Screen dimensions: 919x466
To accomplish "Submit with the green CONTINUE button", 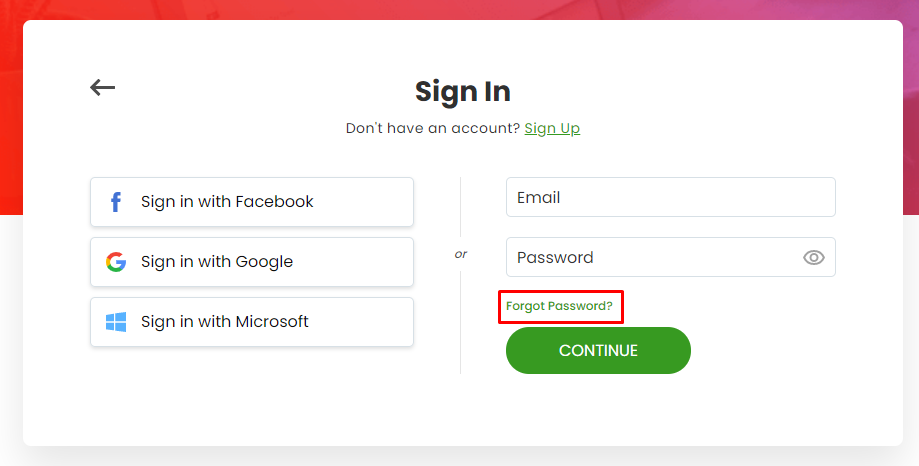I will click(x=598, y=351).
